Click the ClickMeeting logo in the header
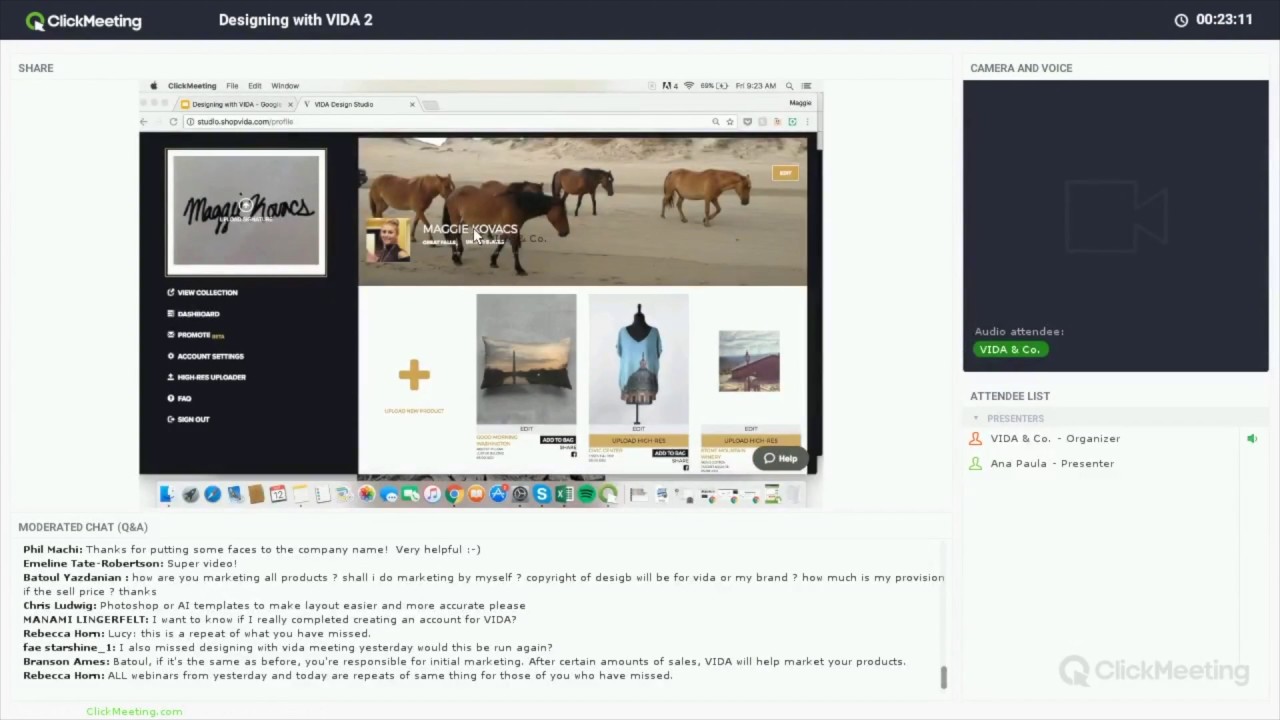This screenshot has width=1280, height=720. tap(84, 20)
